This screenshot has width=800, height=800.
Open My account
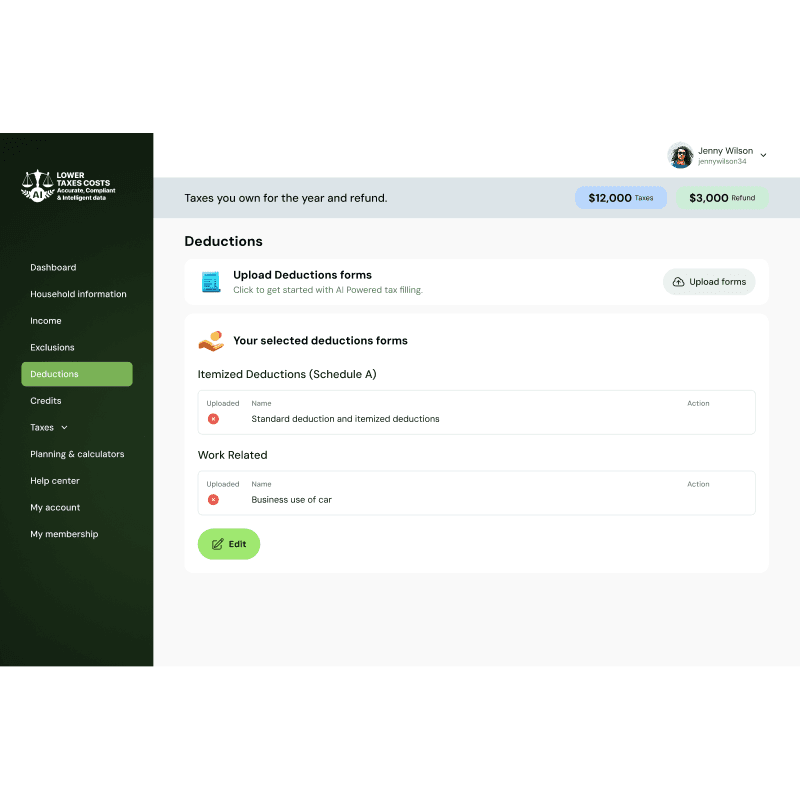point(55,508)
